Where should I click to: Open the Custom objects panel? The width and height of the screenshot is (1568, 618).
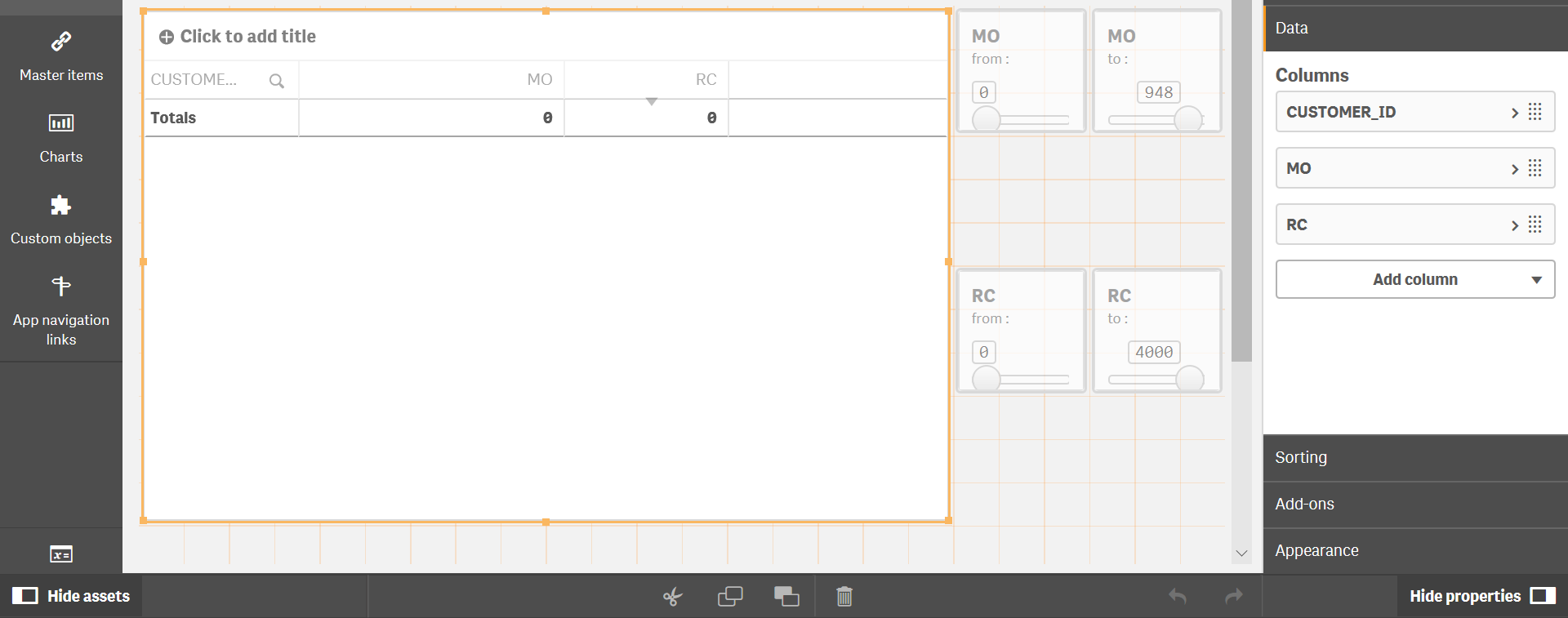point(61,220)
